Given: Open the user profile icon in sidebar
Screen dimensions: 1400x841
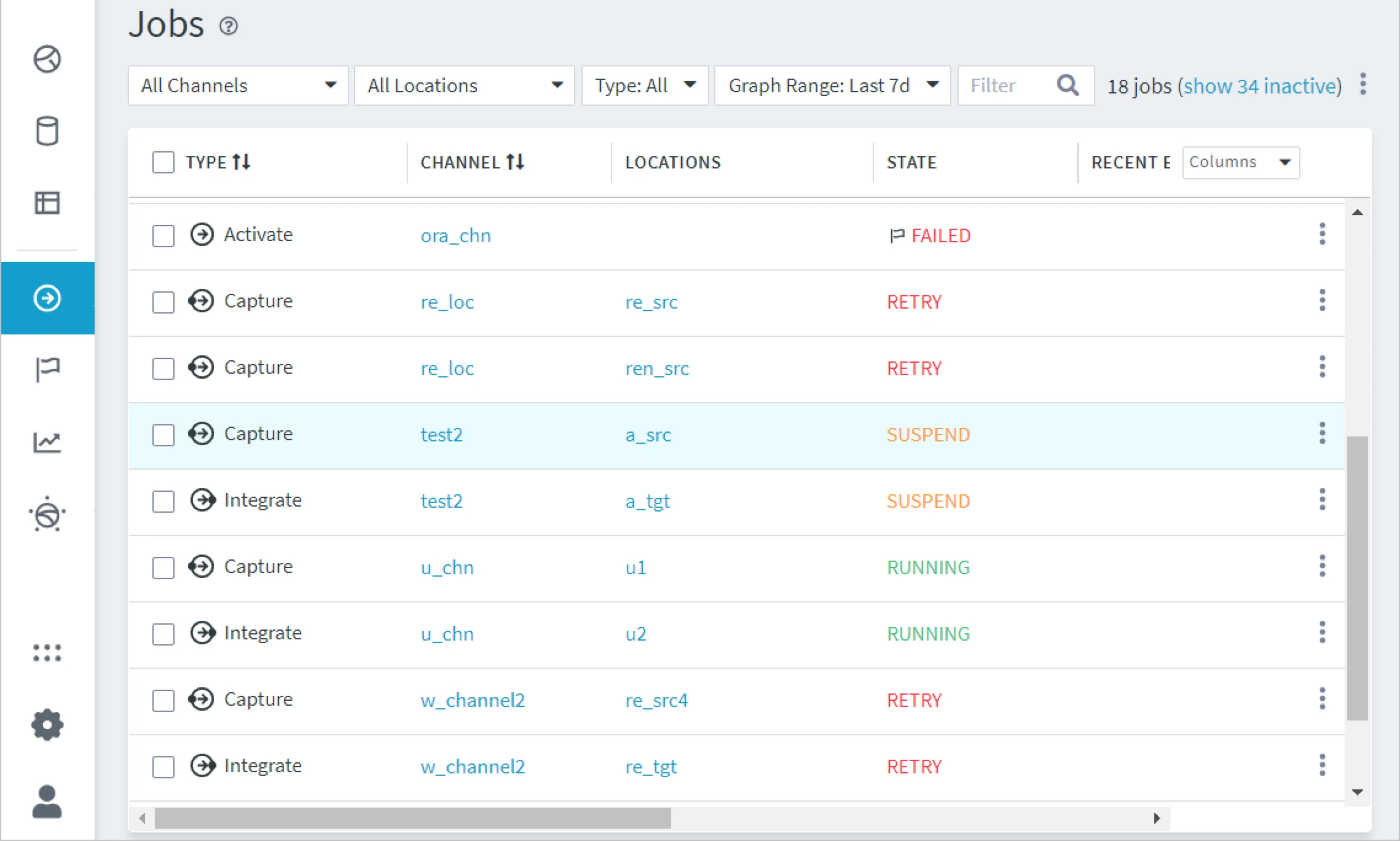Looking at the screenshot, I should point(47,800).
